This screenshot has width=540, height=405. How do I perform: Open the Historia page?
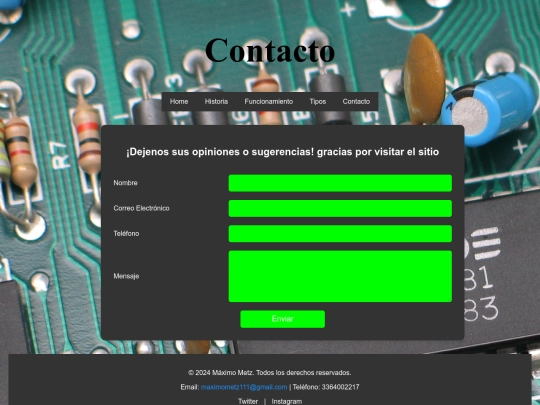(216, 102)
